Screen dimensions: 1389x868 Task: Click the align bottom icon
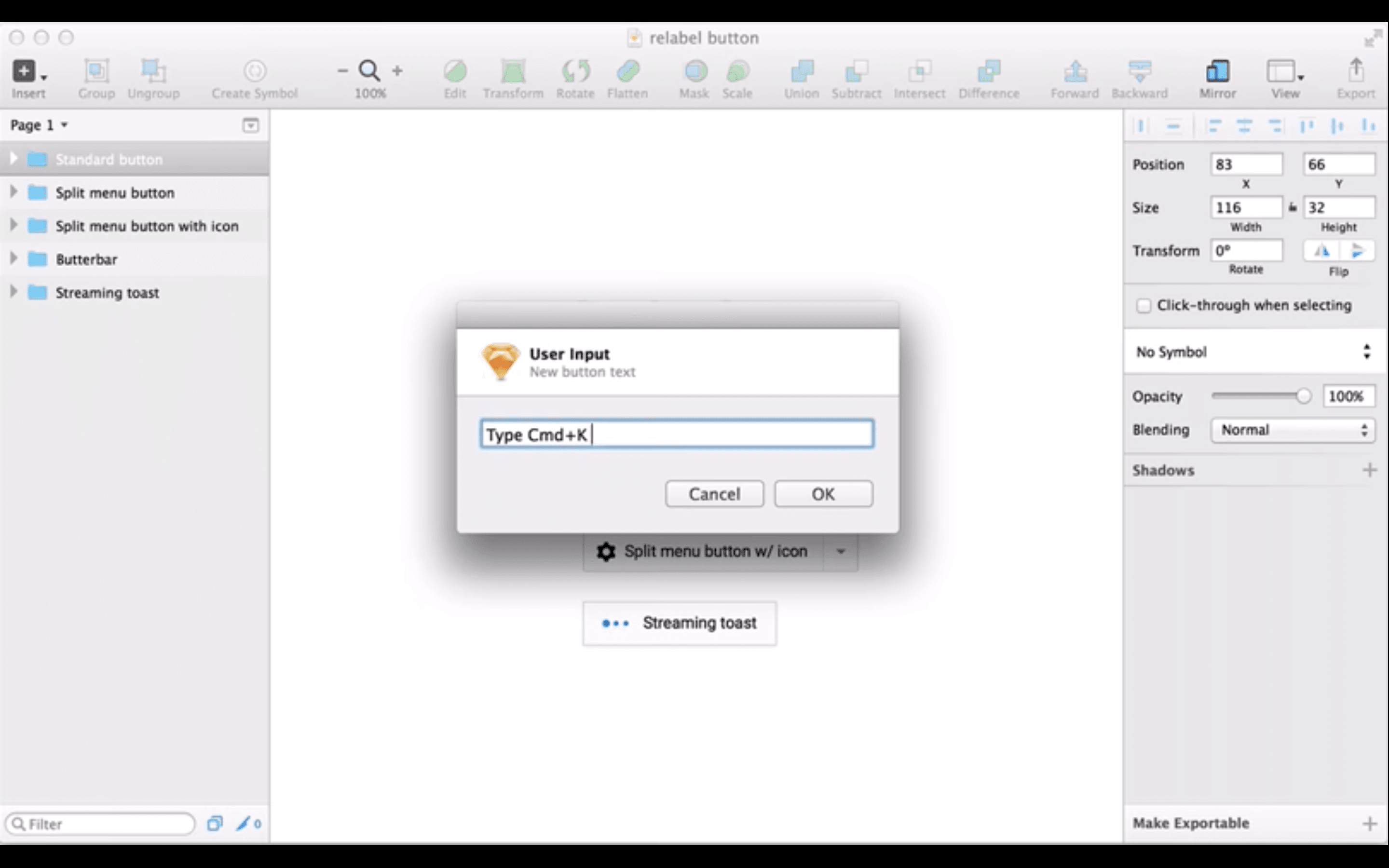point(1368,125)
